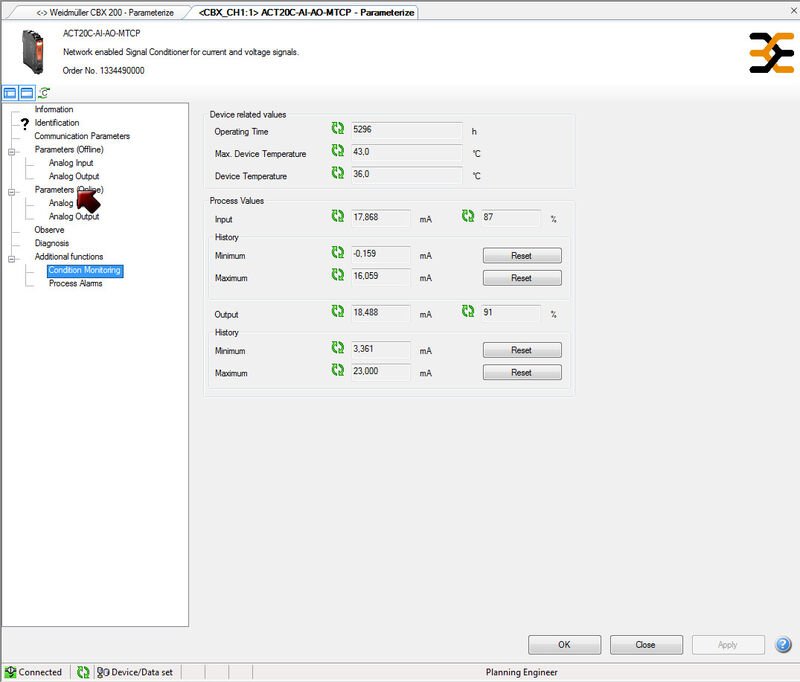800x682 pixels.
Task: Click the Output Maximum field 23,000
Action: (x=381, y=371)
